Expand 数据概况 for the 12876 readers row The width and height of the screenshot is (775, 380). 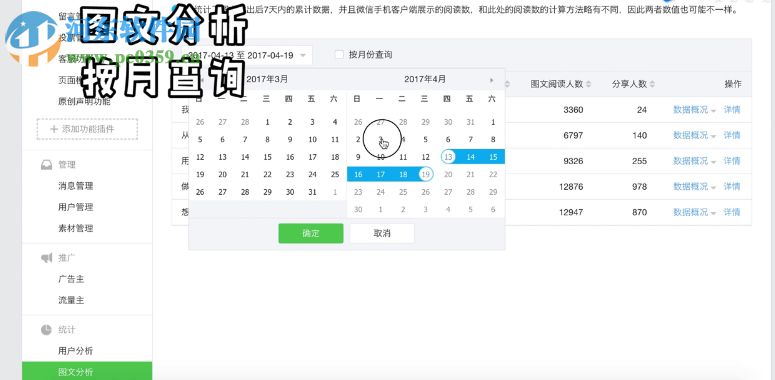(x=694, y=187)
